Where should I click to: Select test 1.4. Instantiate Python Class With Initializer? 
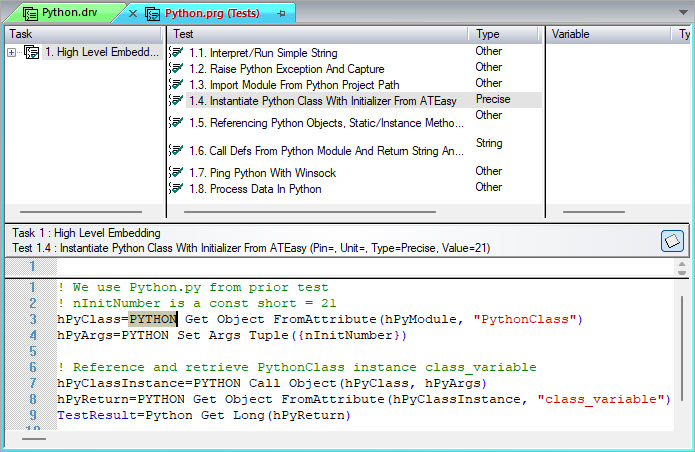coord(323,101)
